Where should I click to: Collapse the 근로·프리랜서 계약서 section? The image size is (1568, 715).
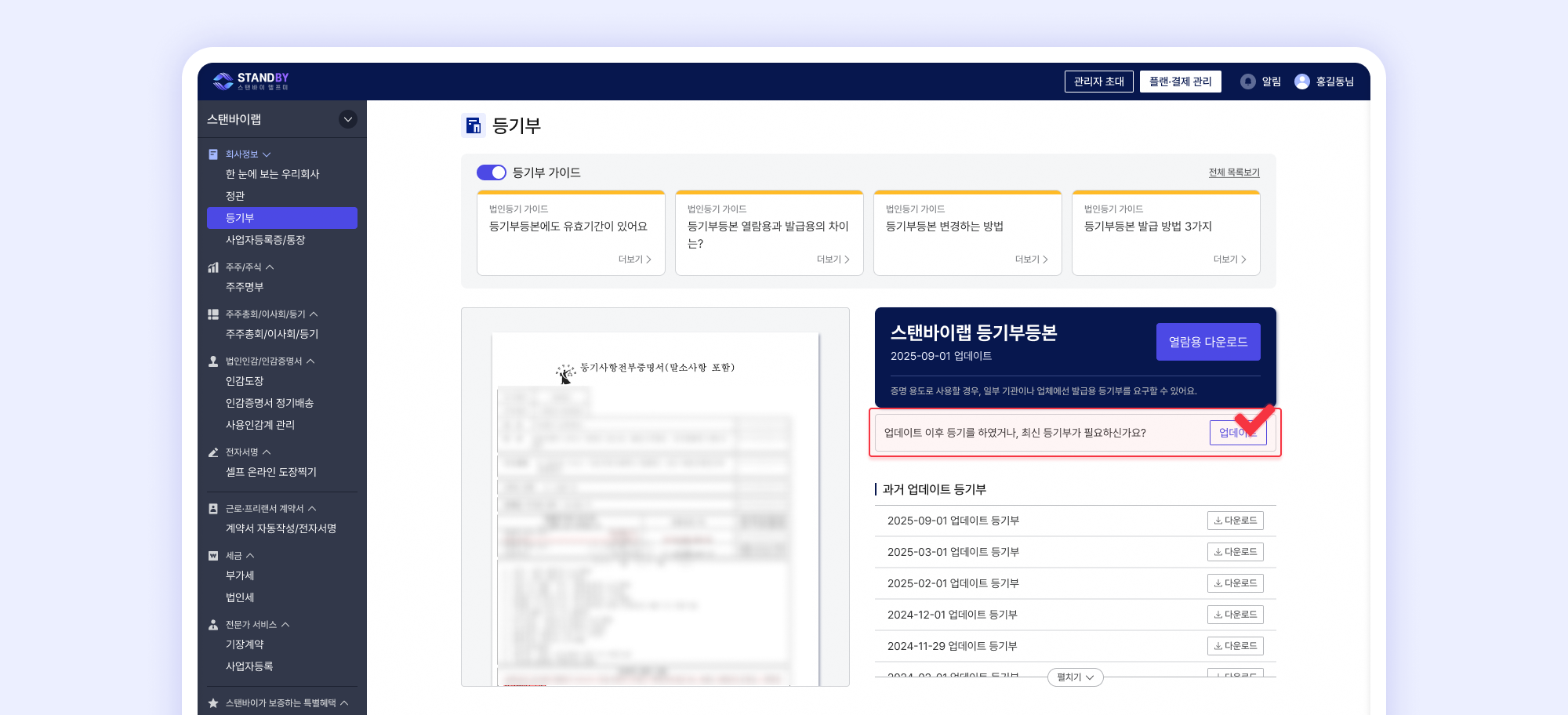click(312, 509)
